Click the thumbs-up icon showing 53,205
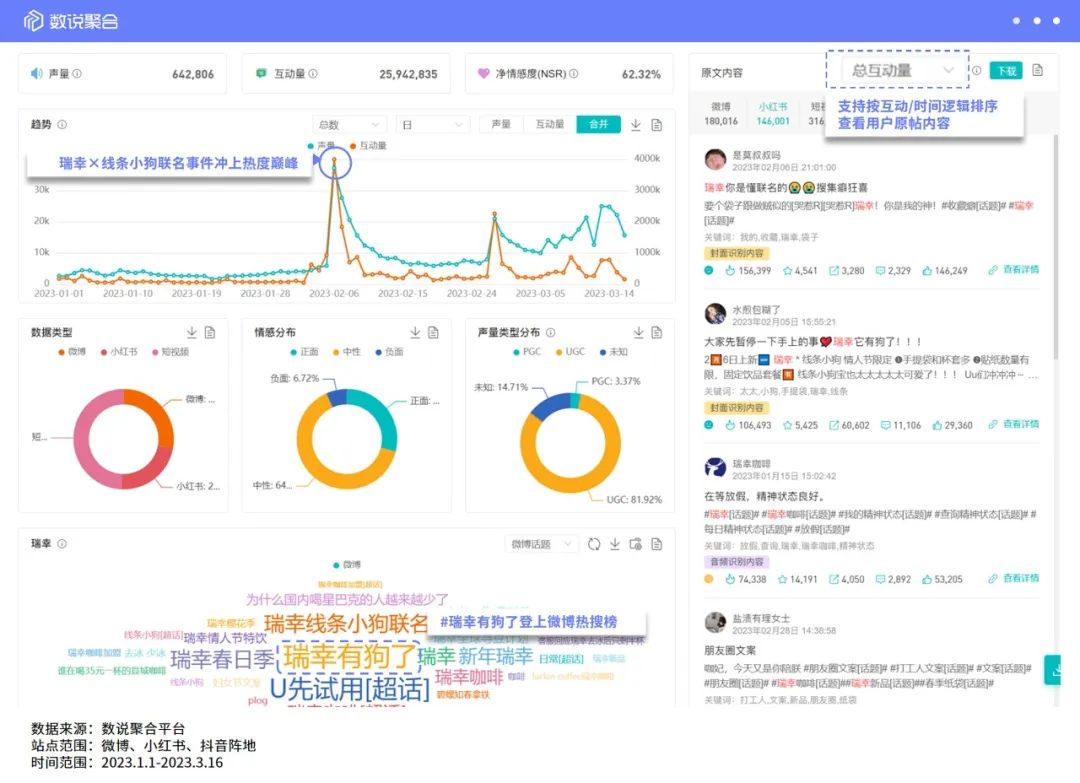The height and width of the screenshot is (783, 1080). 927,580
